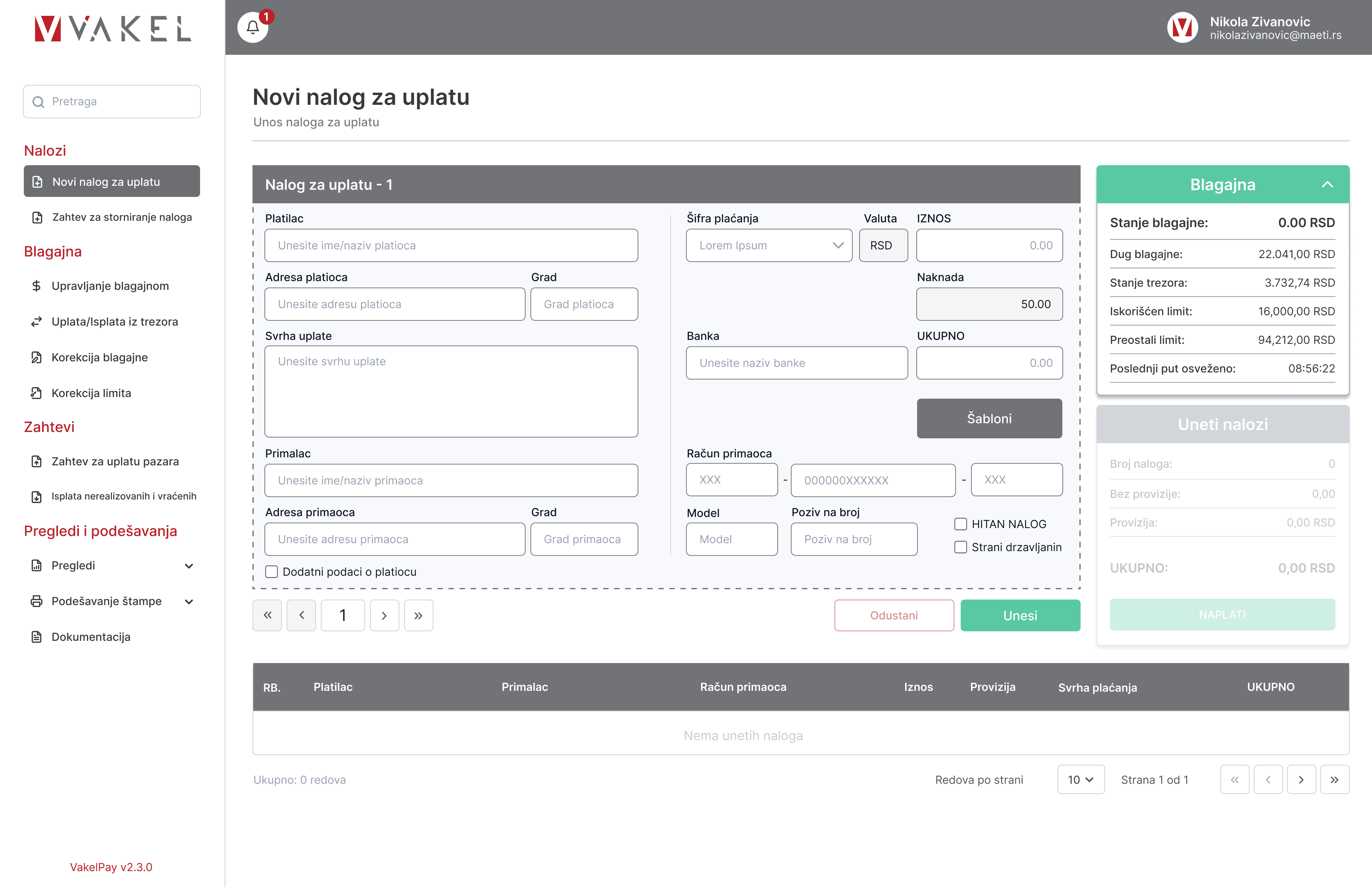Open rows per page dropdown
1372x887 pixels.
click(1081, 780)
